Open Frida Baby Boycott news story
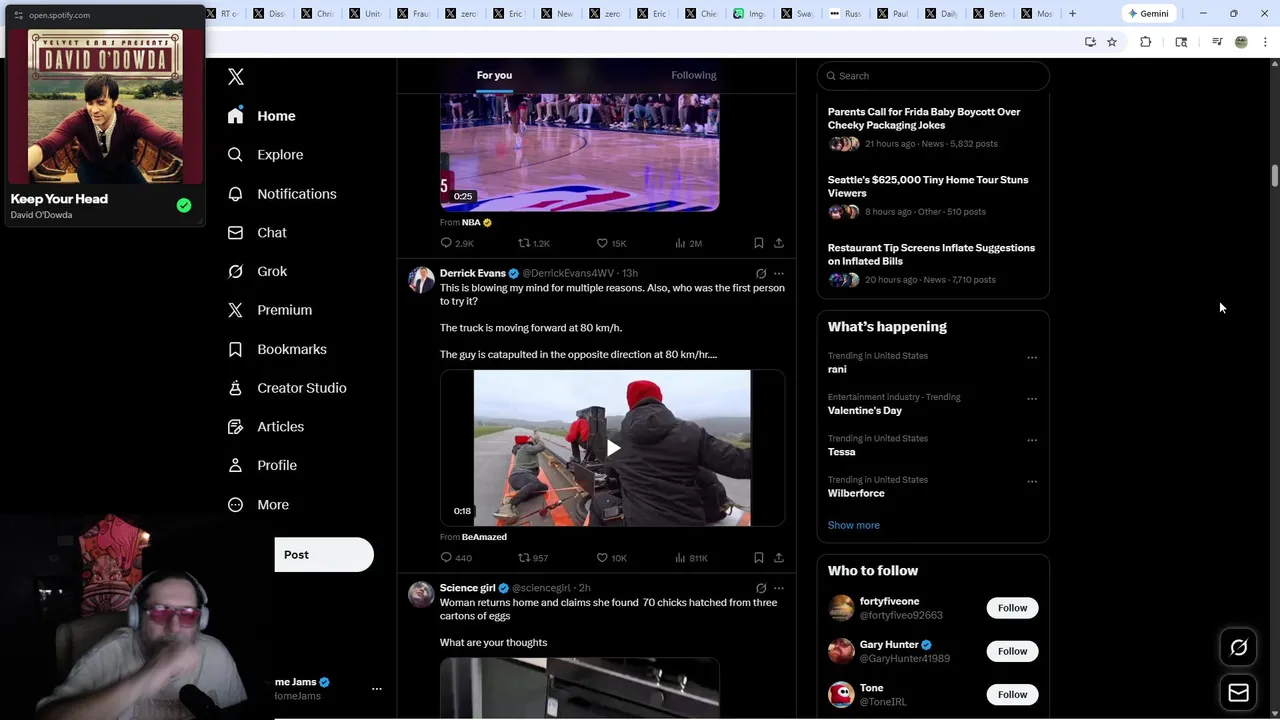Image resolution: width=1280 pixels, height=720 pixels. point(933,128)
